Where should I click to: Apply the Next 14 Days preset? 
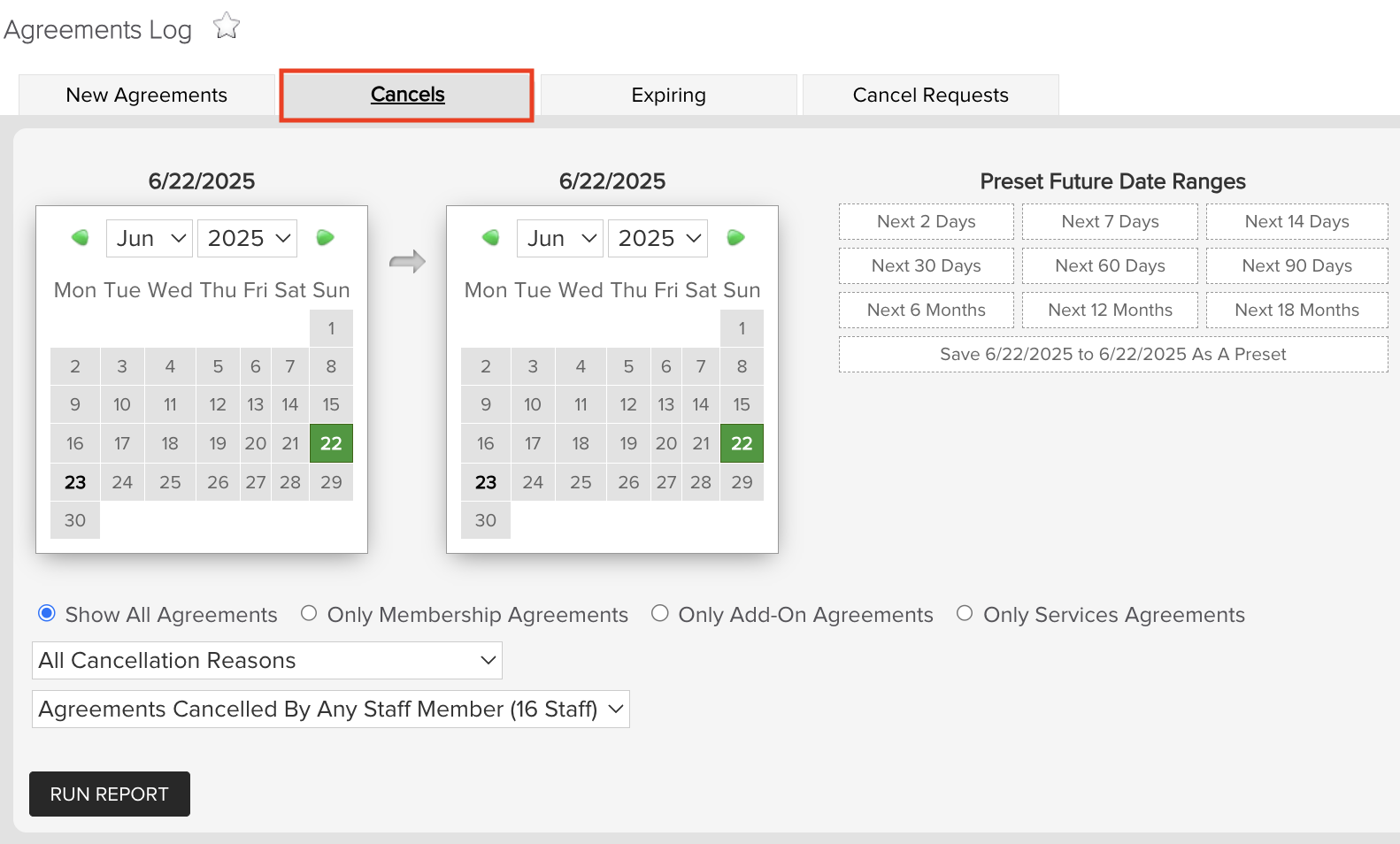click(x=1297, y=221)
